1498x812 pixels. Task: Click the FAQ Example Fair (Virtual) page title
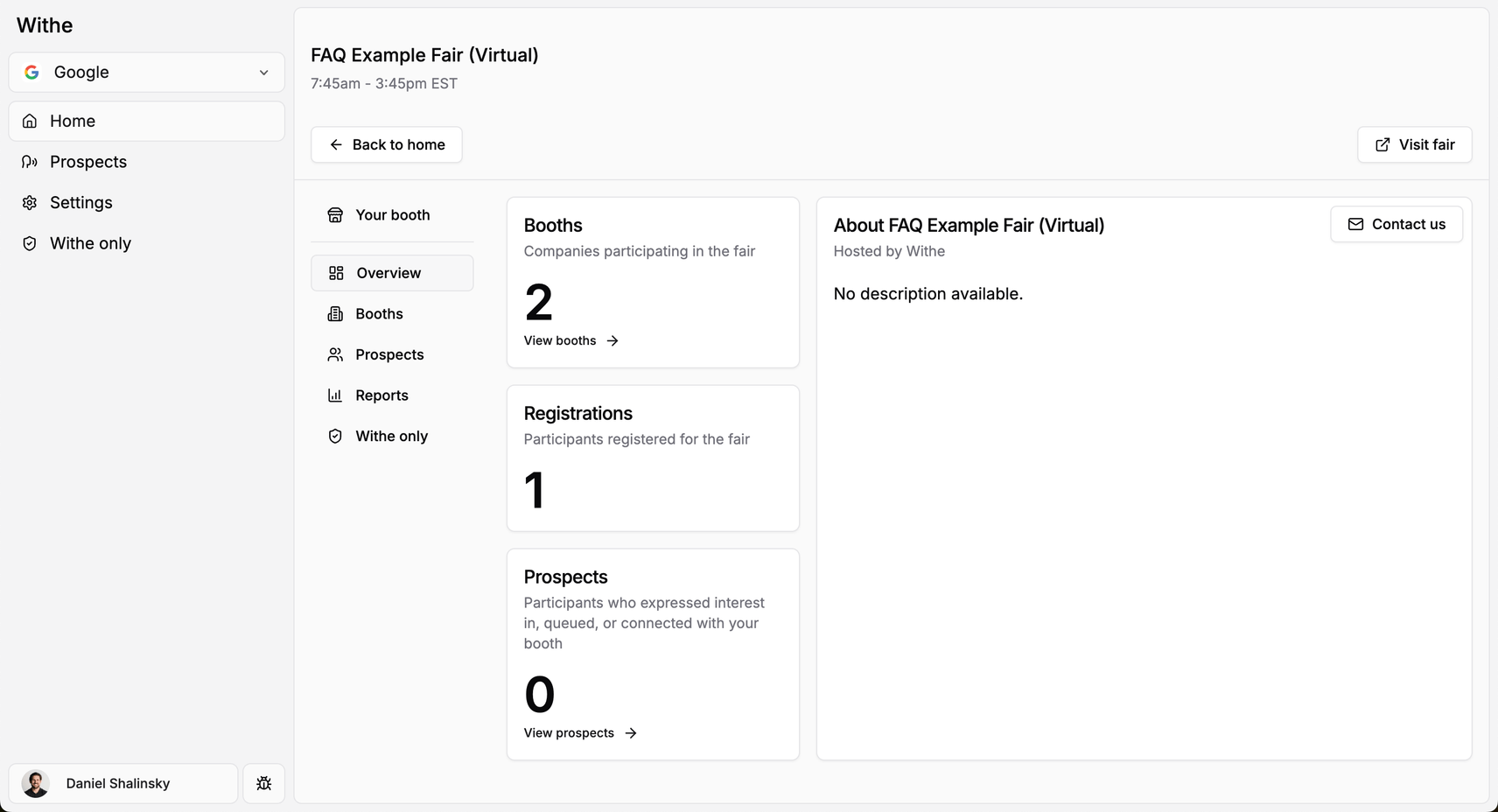tap(424, 55)
